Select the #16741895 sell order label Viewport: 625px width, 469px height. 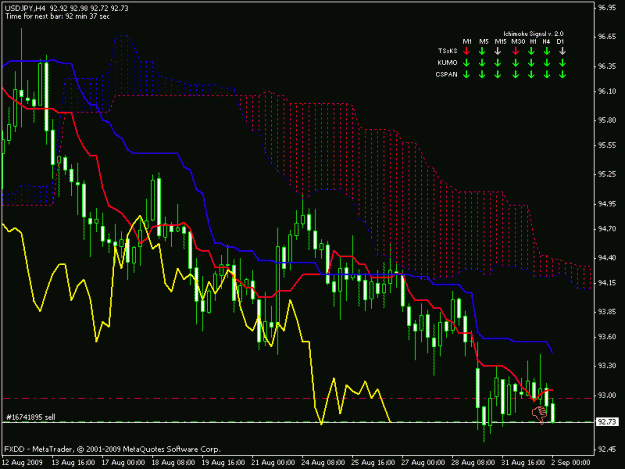point(31,417)
